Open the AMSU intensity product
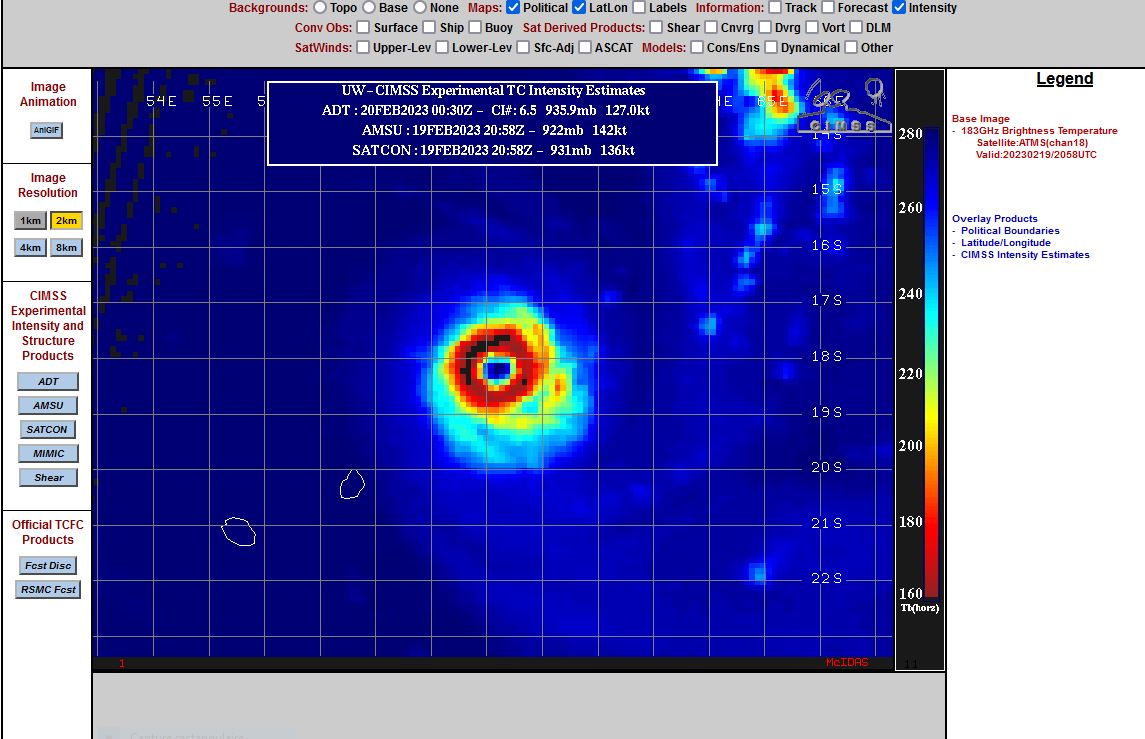Screen dimensions: 1145x739 [x=48, y=405]
